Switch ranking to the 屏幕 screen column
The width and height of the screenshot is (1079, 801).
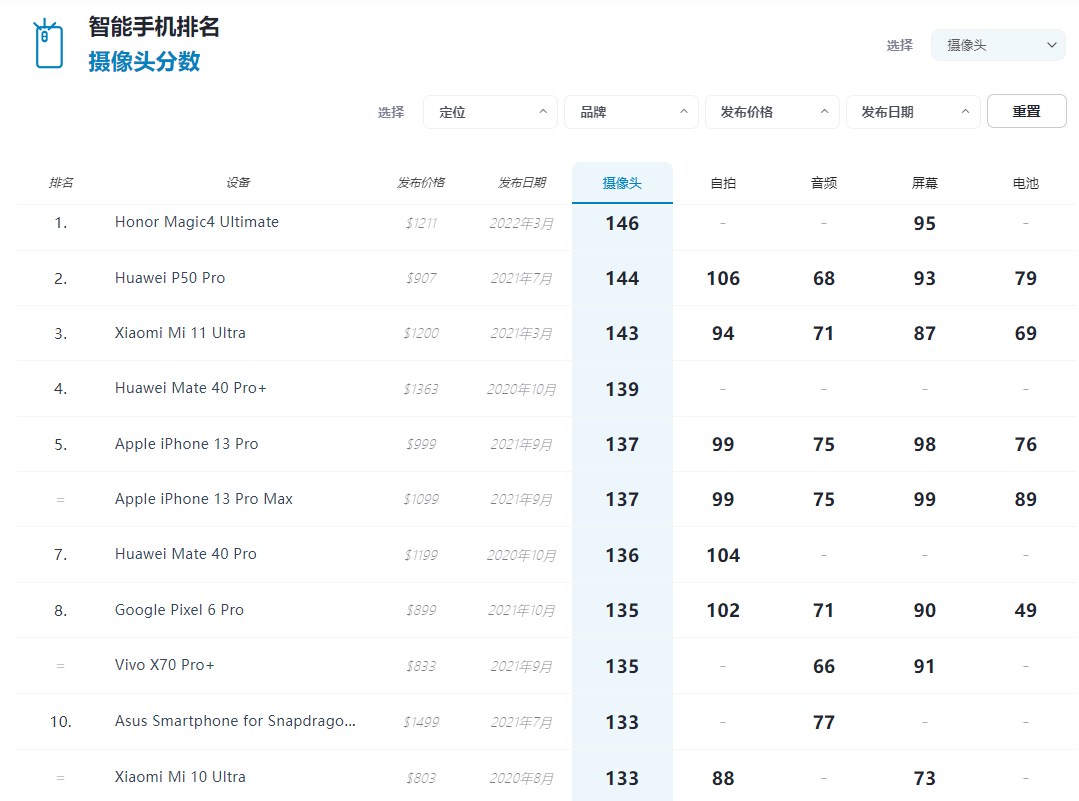coord(924,182)
